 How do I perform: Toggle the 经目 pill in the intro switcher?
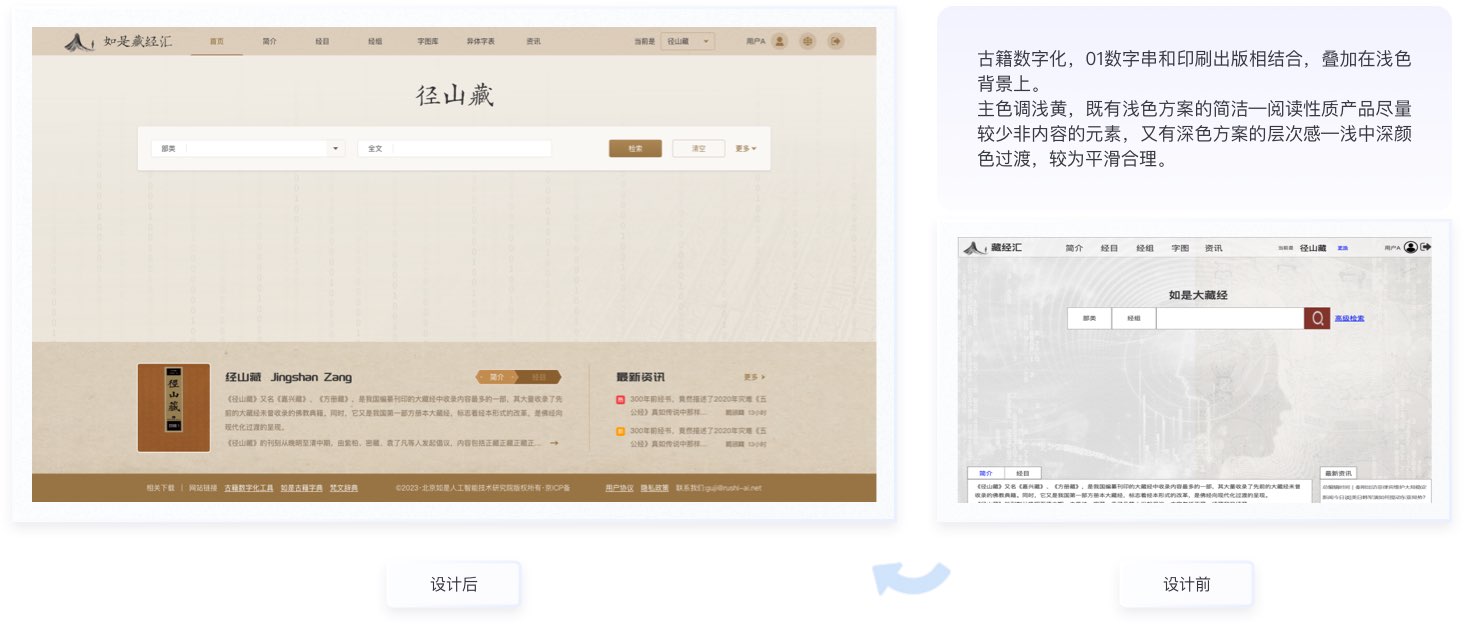539,377
